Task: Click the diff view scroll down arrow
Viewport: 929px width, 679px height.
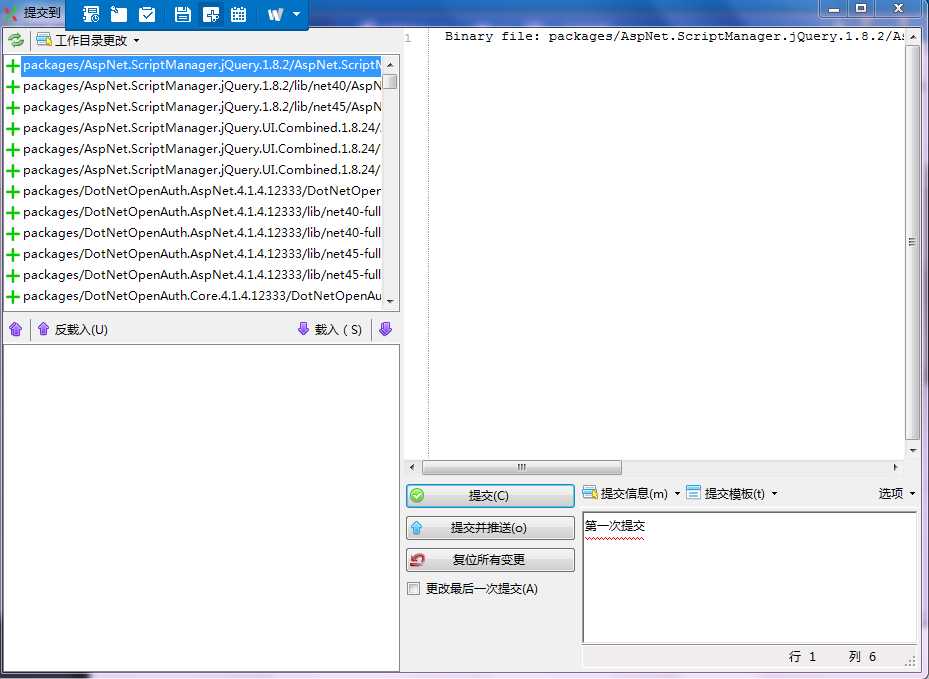Action: pyautogui.click(x=913, y=451)
